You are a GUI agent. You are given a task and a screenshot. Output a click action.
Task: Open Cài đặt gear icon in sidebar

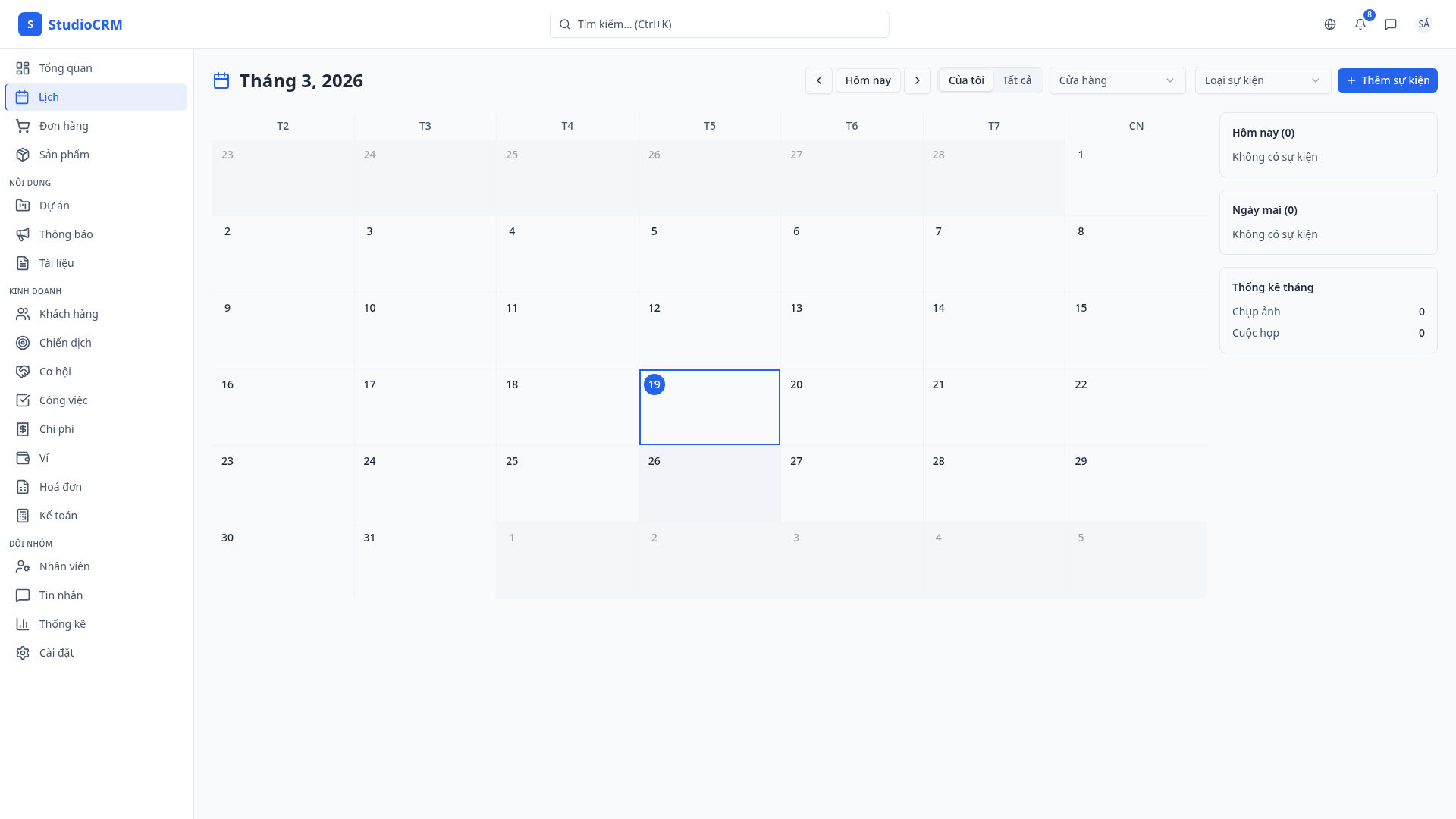(x=23, y=653)
